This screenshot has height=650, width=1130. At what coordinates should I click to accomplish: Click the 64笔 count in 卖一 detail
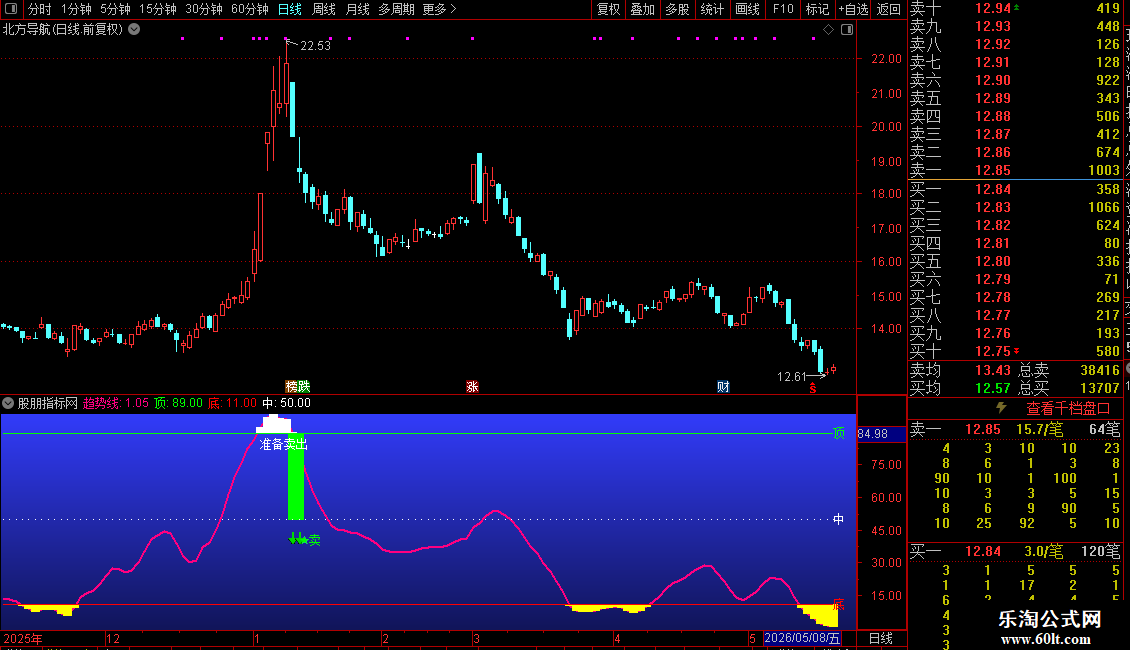pos(1105,429)
